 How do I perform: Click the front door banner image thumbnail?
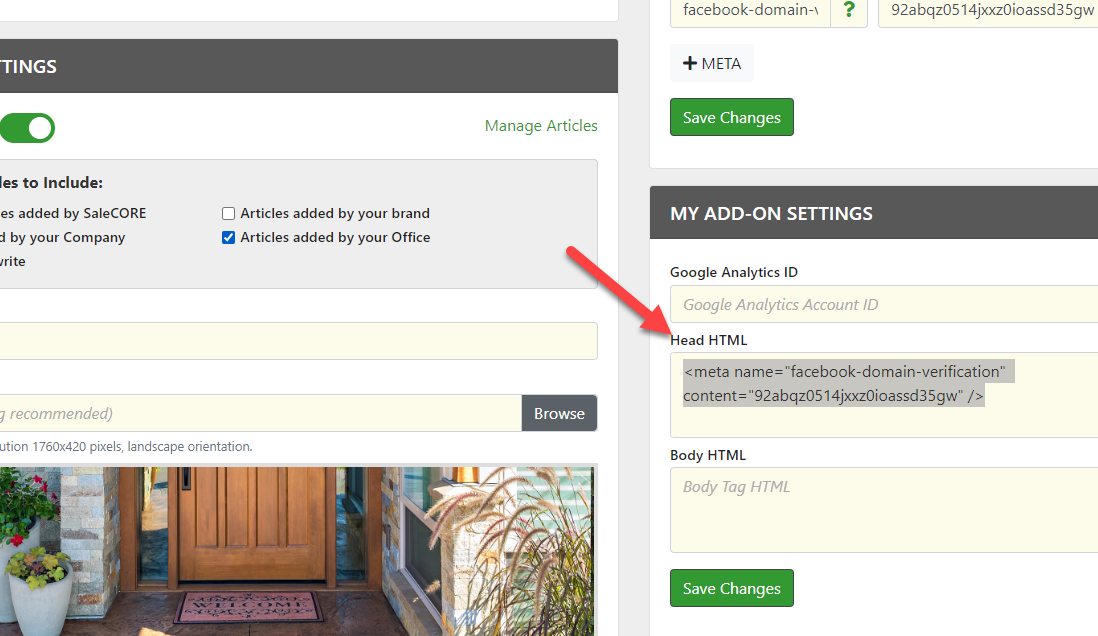pyautogui.click(x=297, y=551)
